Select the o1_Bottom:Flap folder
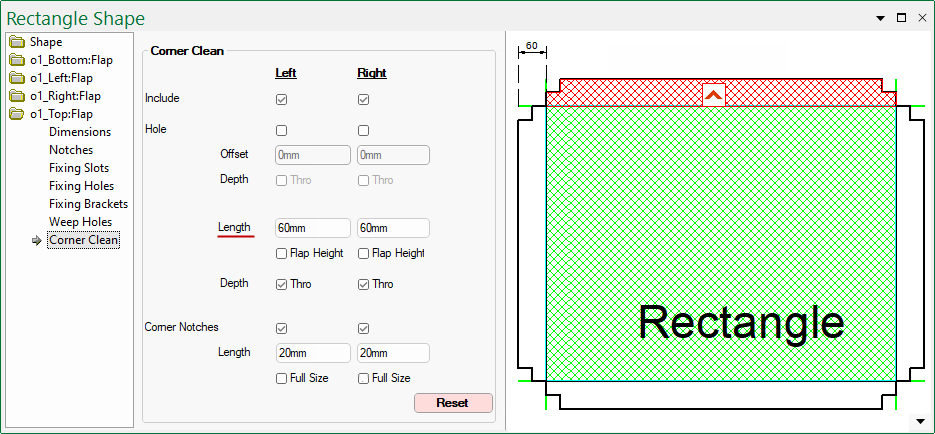The width and height of the screenshot is (935, 434). point(71,60)
